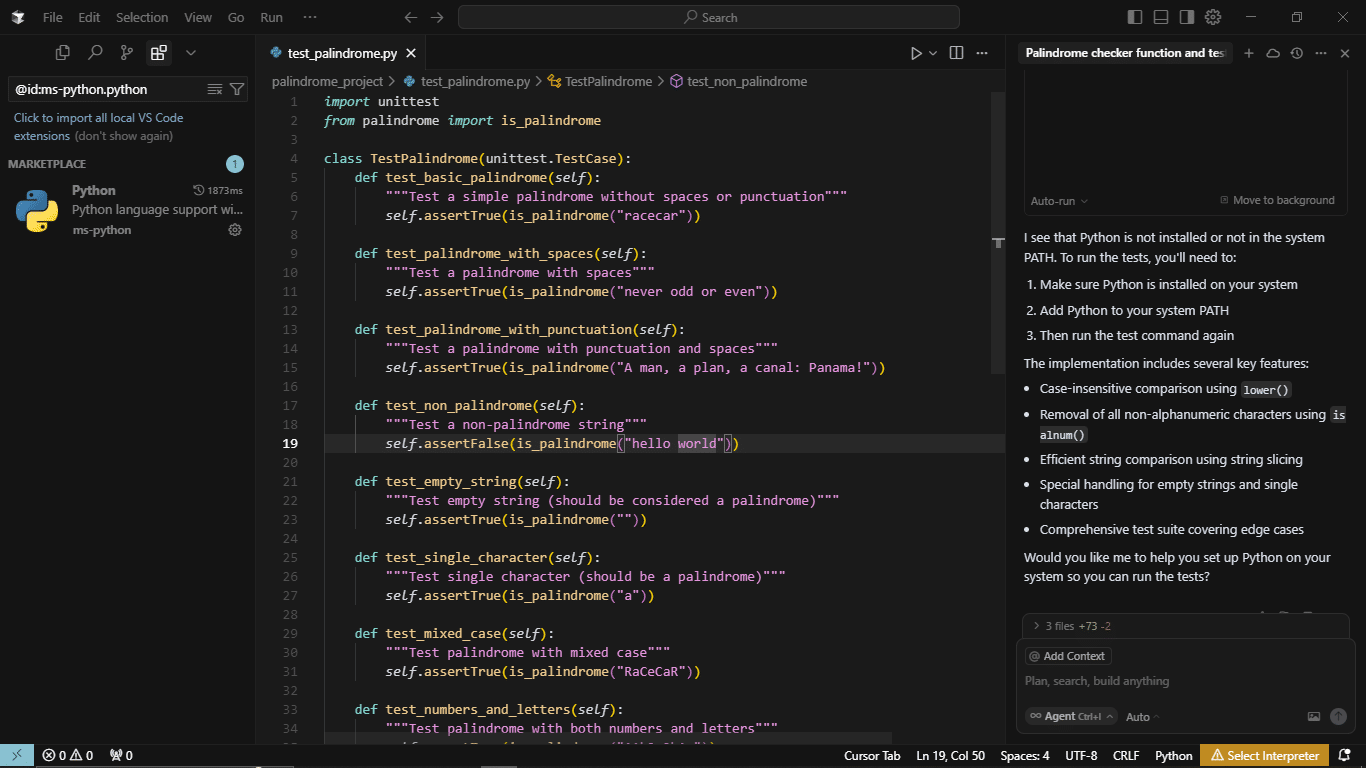This screenshot has width=1366, height=768.
Task: Expand the 3 files changes list
Action: 1072,626
